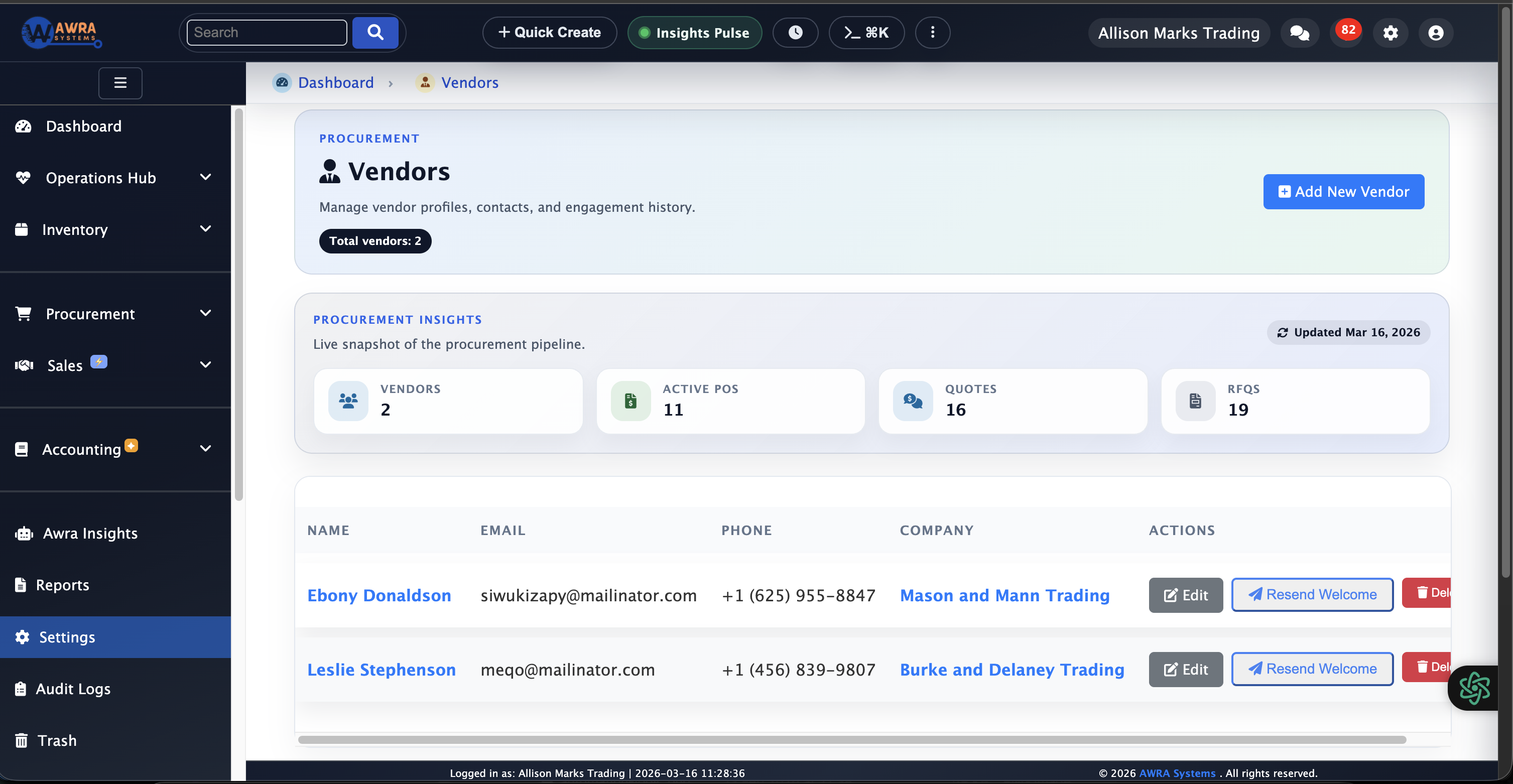Open the recent history clock icon
Image resolution: width=1513 pixels, height=784 pixels.
795,32
